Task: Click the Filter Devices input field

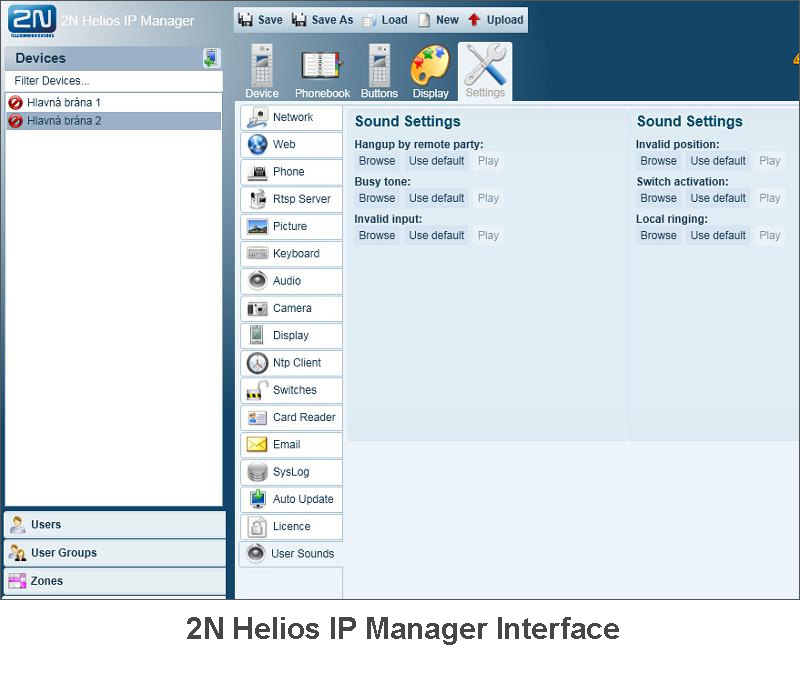Action: [114, 81]
